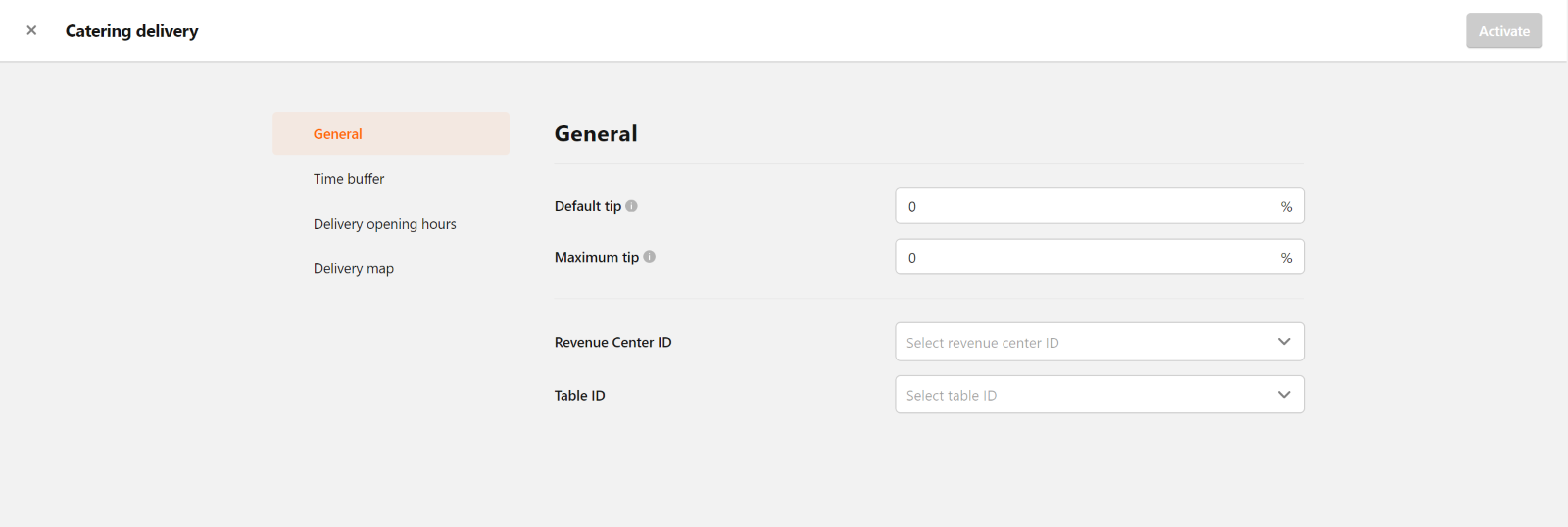Viewport: 1568px width, 527px height.
Task: Click the Revenue Center ID label
Action: (x=612, y=342)
